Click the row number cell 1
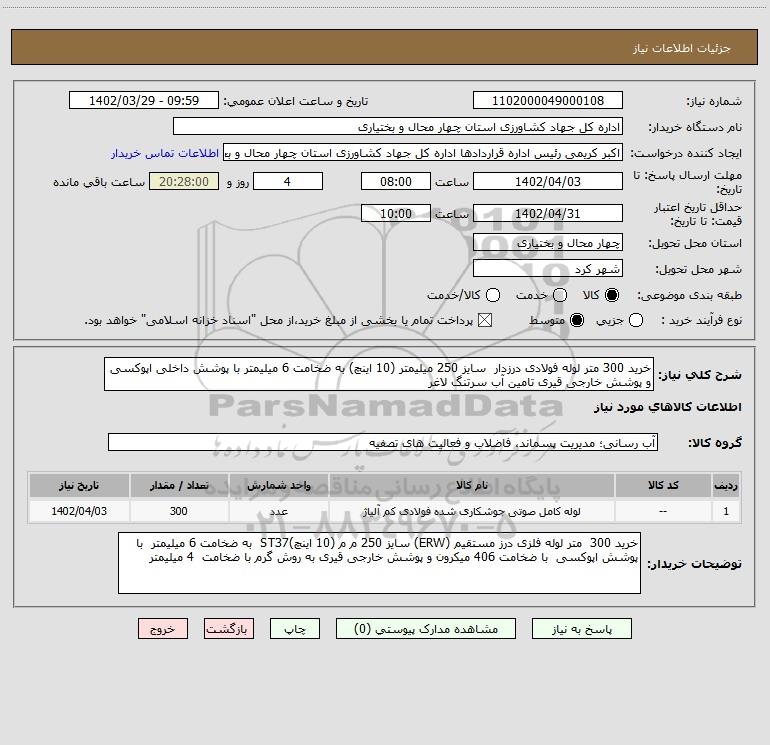This screenshot has width=770, height=745. pyautogui.click(x=726, y=511)
